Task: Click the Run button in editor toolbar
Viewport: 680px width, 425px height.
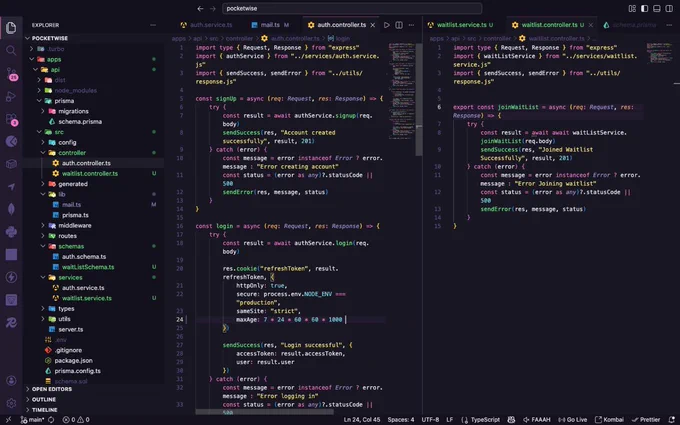Action: (x=386, y=25)
